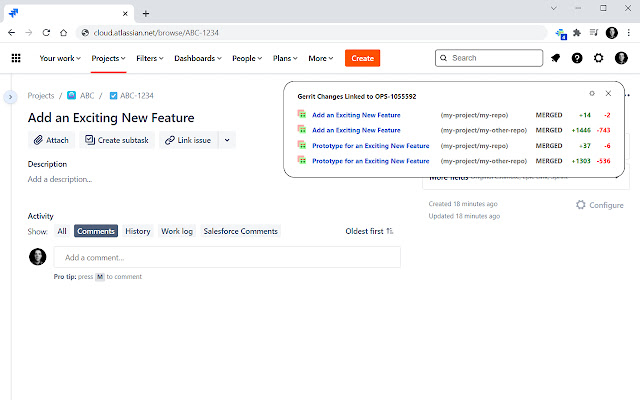The image size is (640, 400).
Task: Click Configure next to the gear
Action: 606,205
